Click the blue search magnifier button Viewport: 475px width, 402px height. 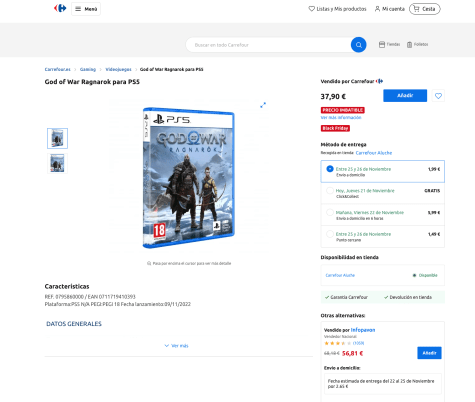click(358, 45)
